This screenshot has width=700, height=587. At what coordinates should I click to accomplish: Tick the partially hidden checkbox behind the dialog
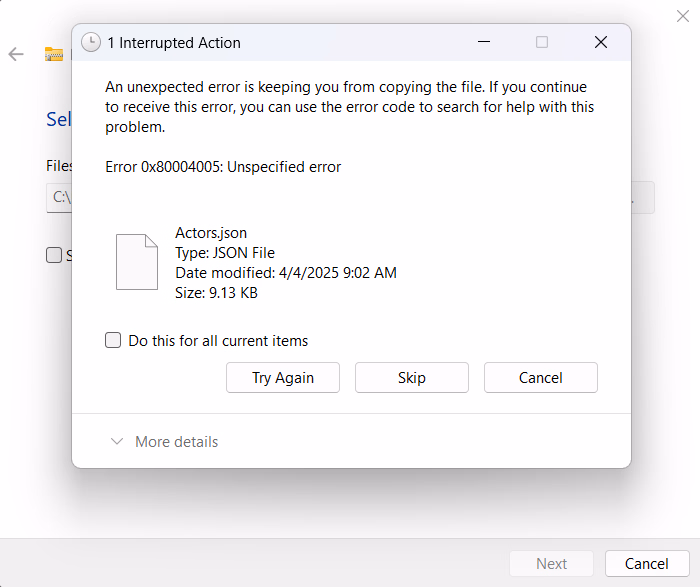click(x=54, y=255)
